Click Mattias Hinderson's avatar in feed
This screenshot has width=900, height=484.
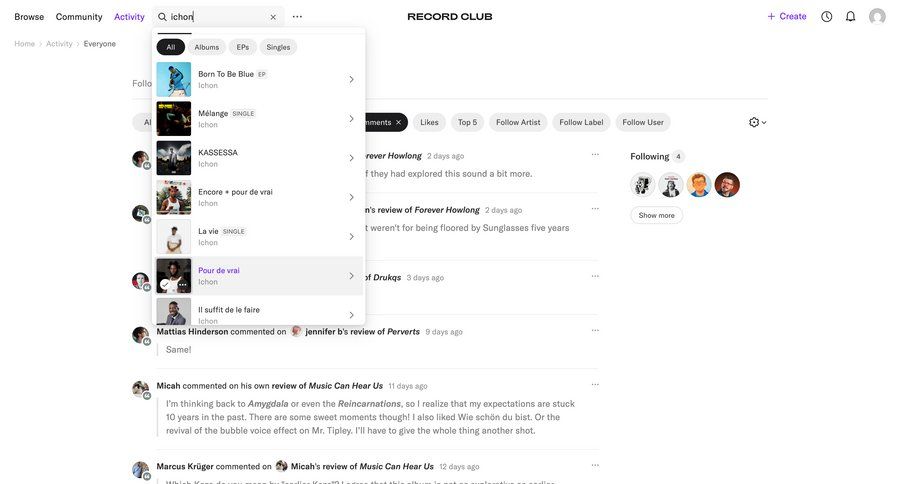point(141,335)
